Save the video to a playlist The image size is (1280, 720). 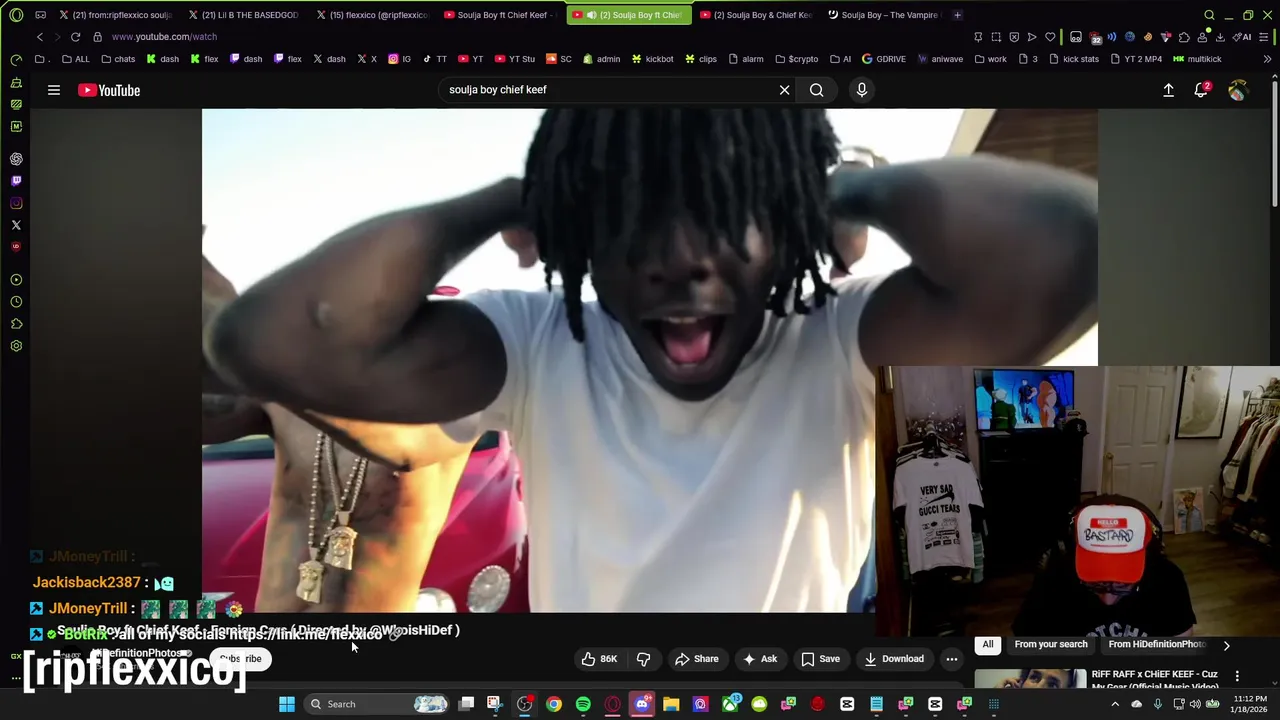click(x=820, y=659)
